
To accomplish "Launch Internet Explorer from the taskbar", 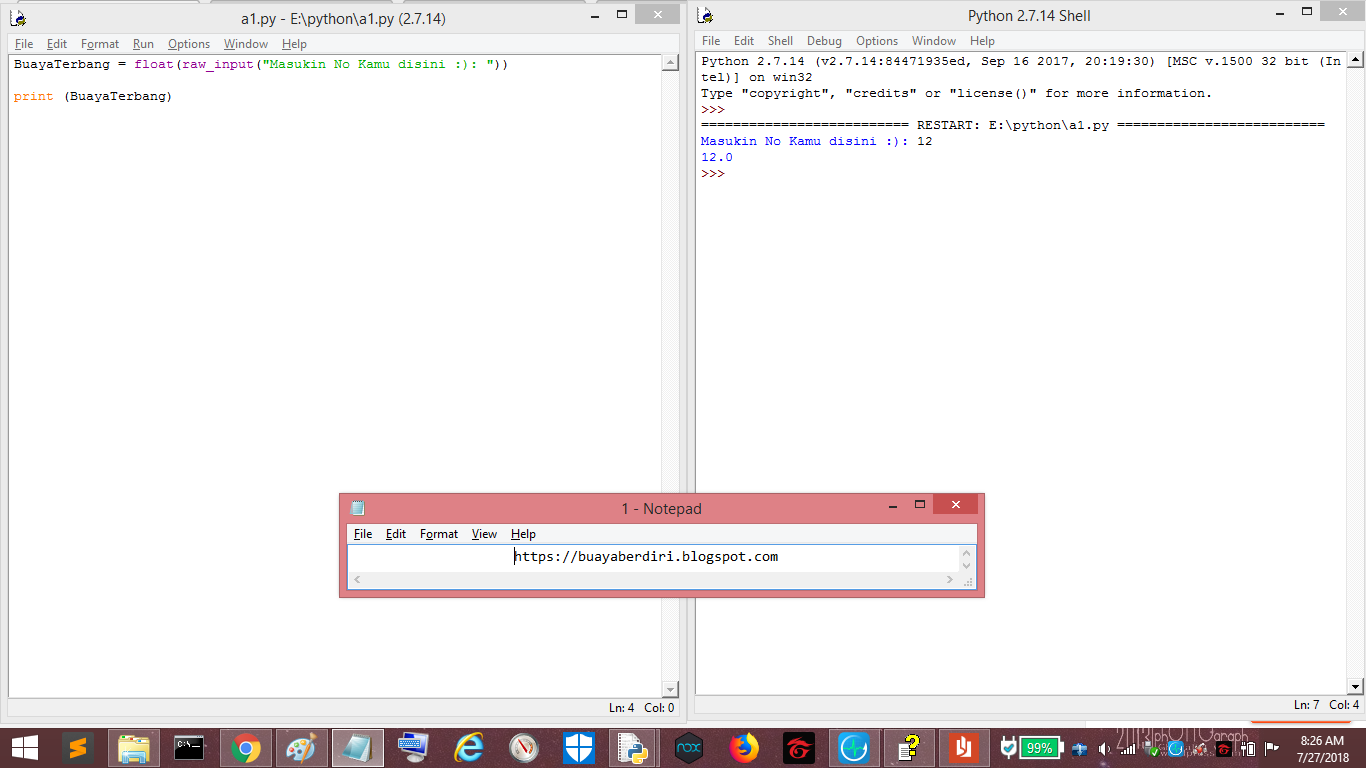I will coord(469,747).
